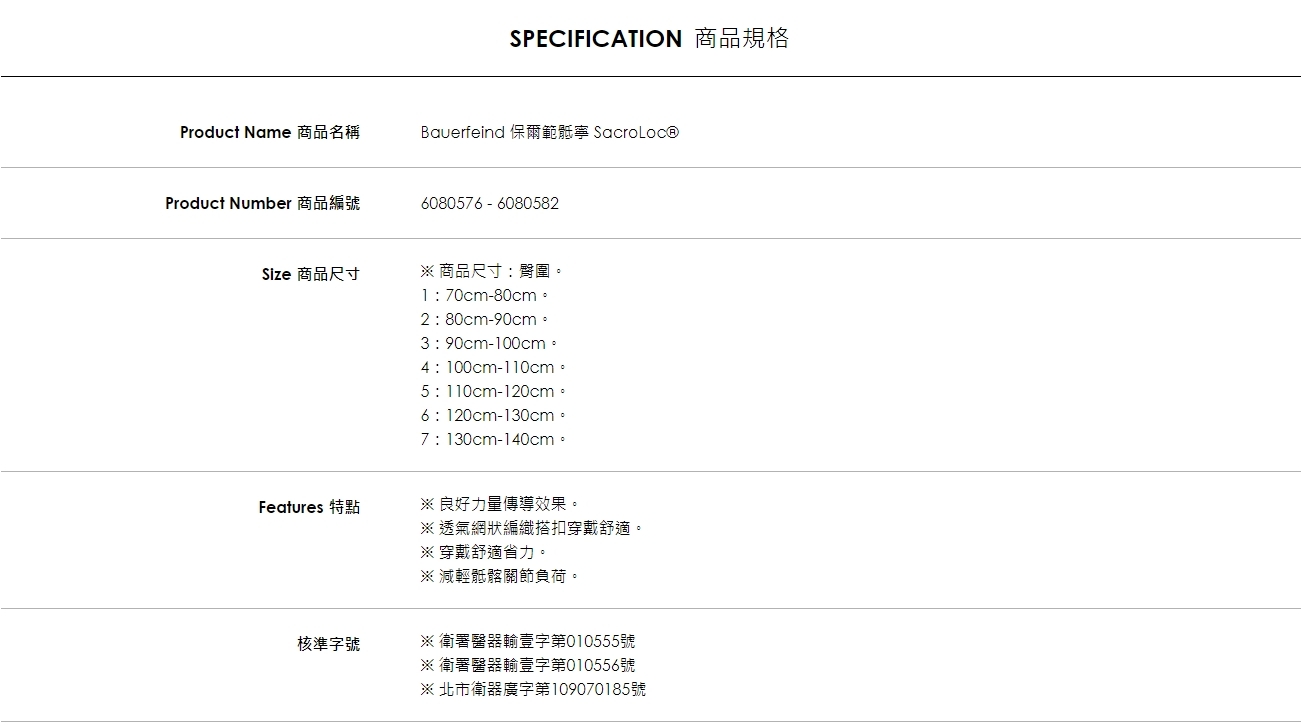Select size 1: 70cm-80cm line
Image resolution: width=1303 pixels, height=726 pixels.
coord(485,296)
